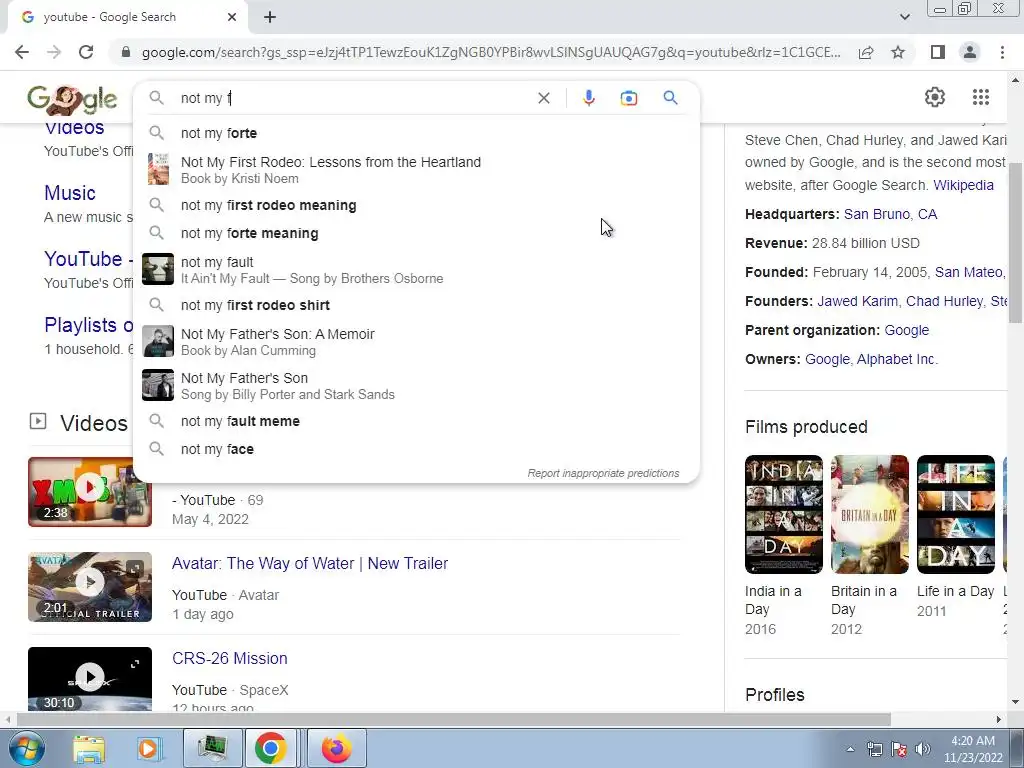Open India in a Day film poster
Viewport: 1024px width, 768px height.
[x=784, y=515]
